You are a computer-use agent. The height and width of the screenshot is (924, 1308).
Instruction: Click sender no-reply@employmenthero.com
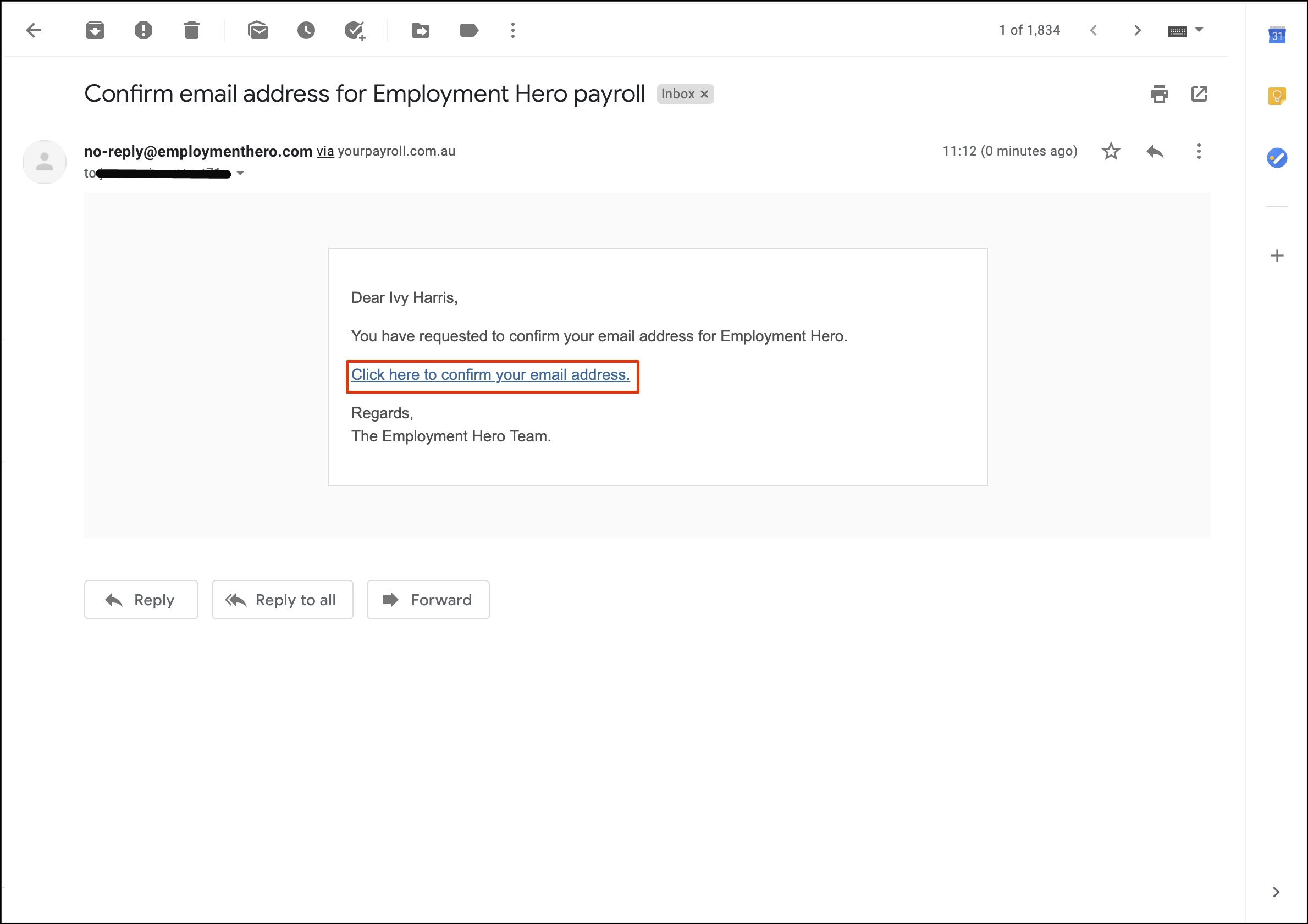[x=198, y=152]
